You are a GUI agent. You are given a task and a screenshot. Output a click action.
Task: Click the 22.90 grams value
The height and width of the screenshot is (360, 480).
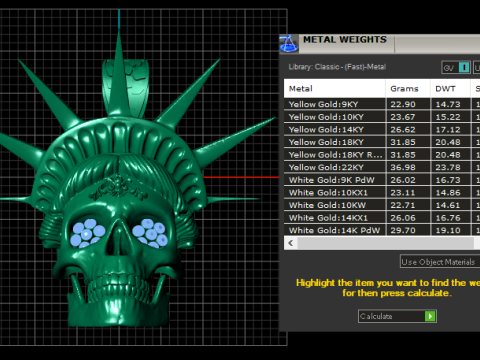point(403,104)
